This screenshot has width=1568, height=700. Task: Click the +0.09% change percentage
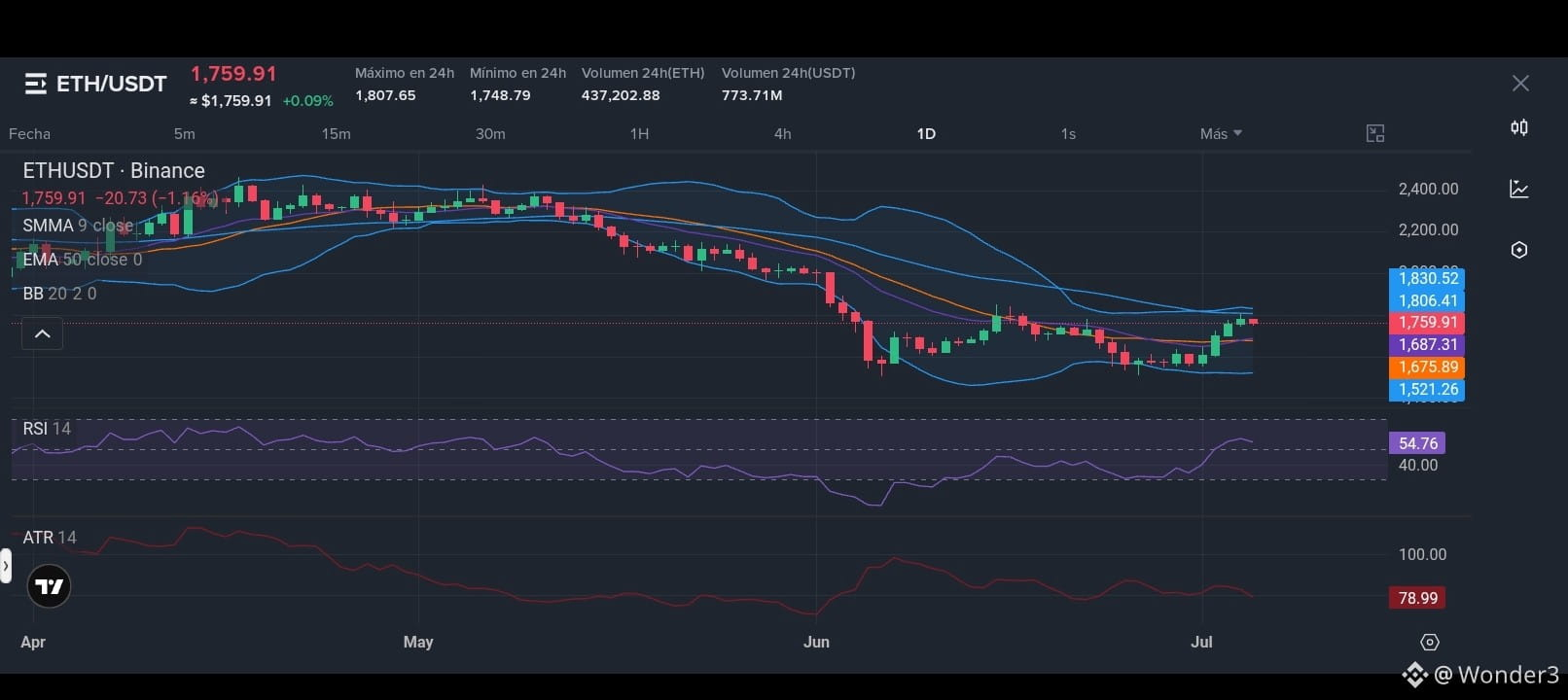[307, 101]
